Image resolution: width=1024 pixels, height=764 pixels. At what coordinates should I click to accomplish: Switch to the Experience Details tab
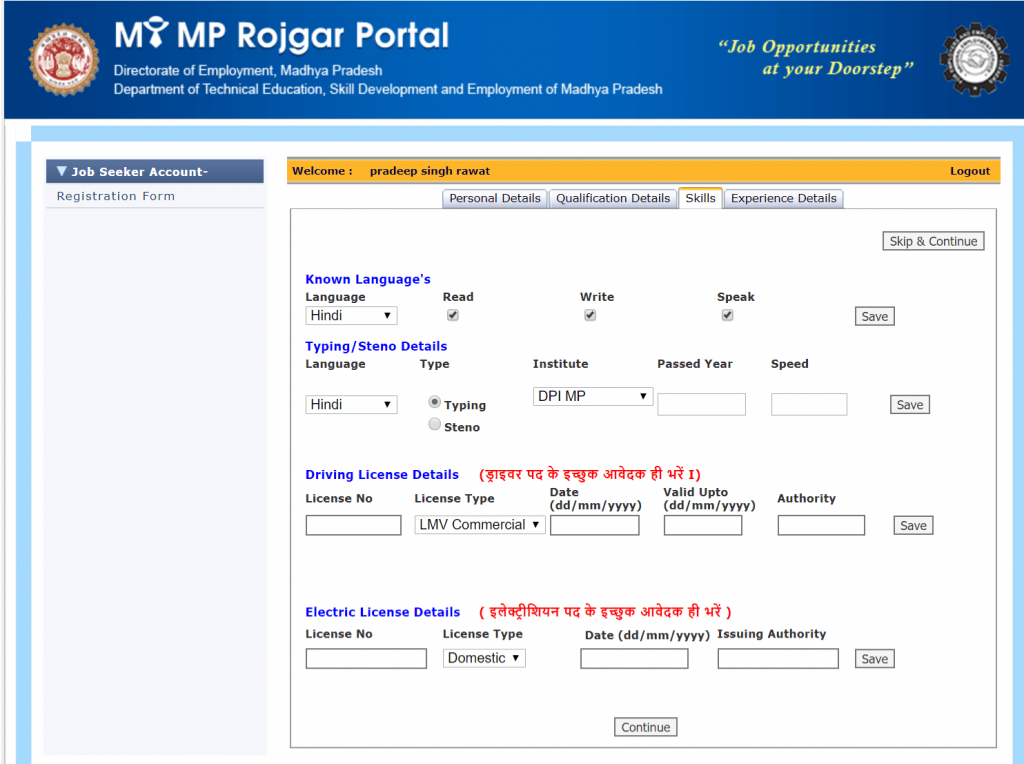click(x=784, y=199)
